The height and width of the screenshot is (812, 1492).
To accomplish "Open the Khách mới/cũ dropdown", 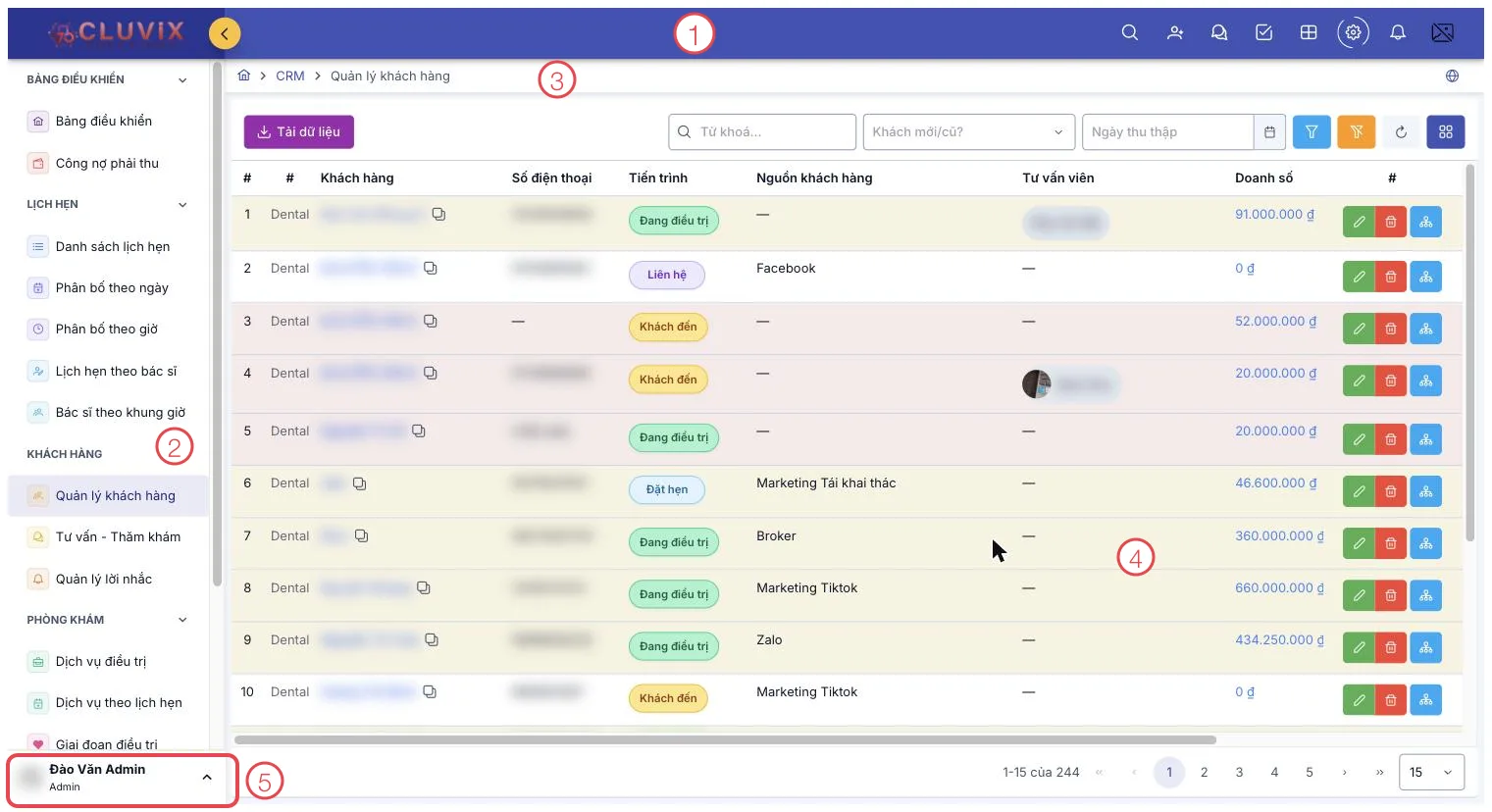I will click(967, 132).
